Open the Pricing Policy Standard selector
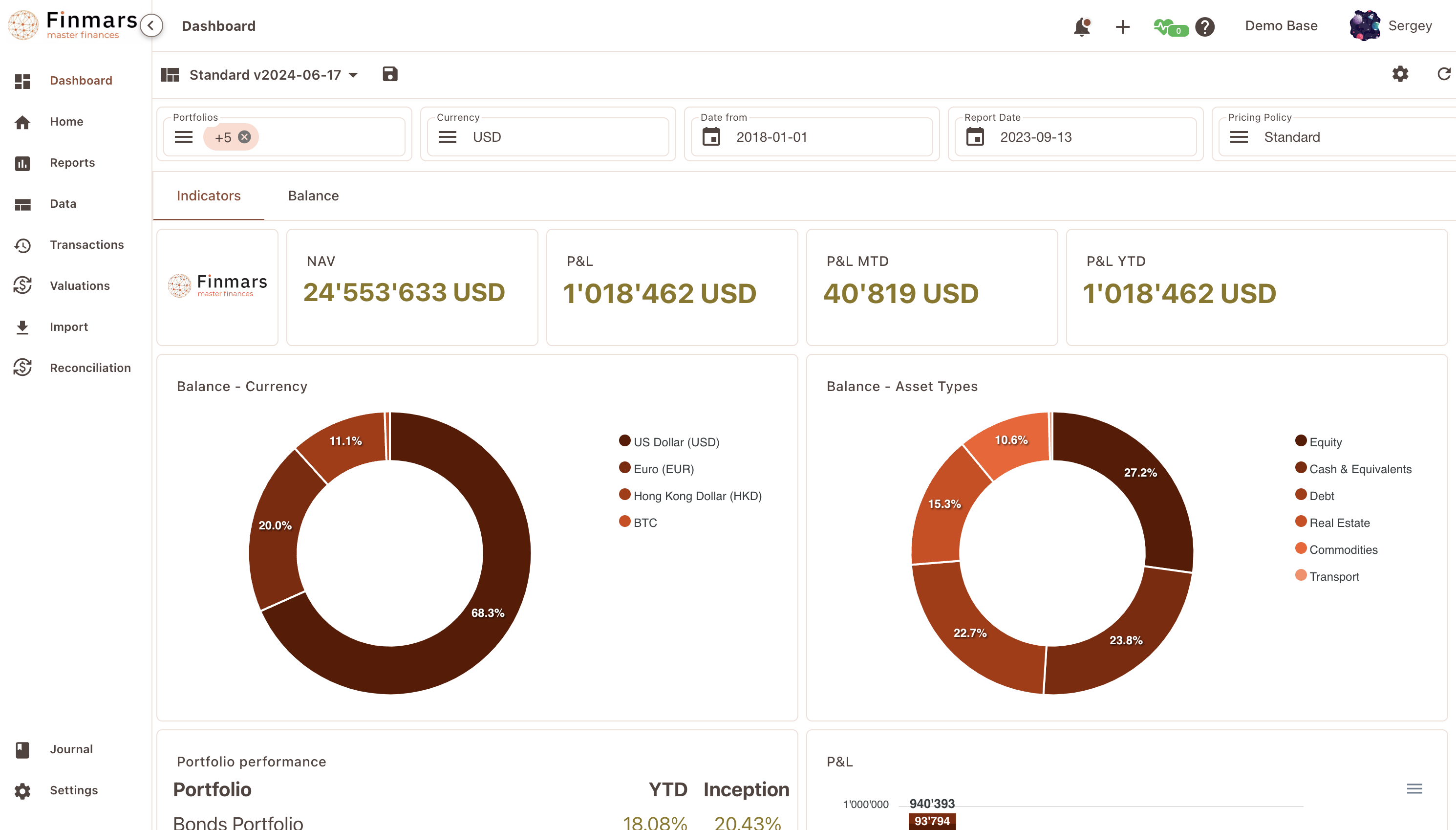Viewport: 1456px width, 830px height. [1336, 137]
